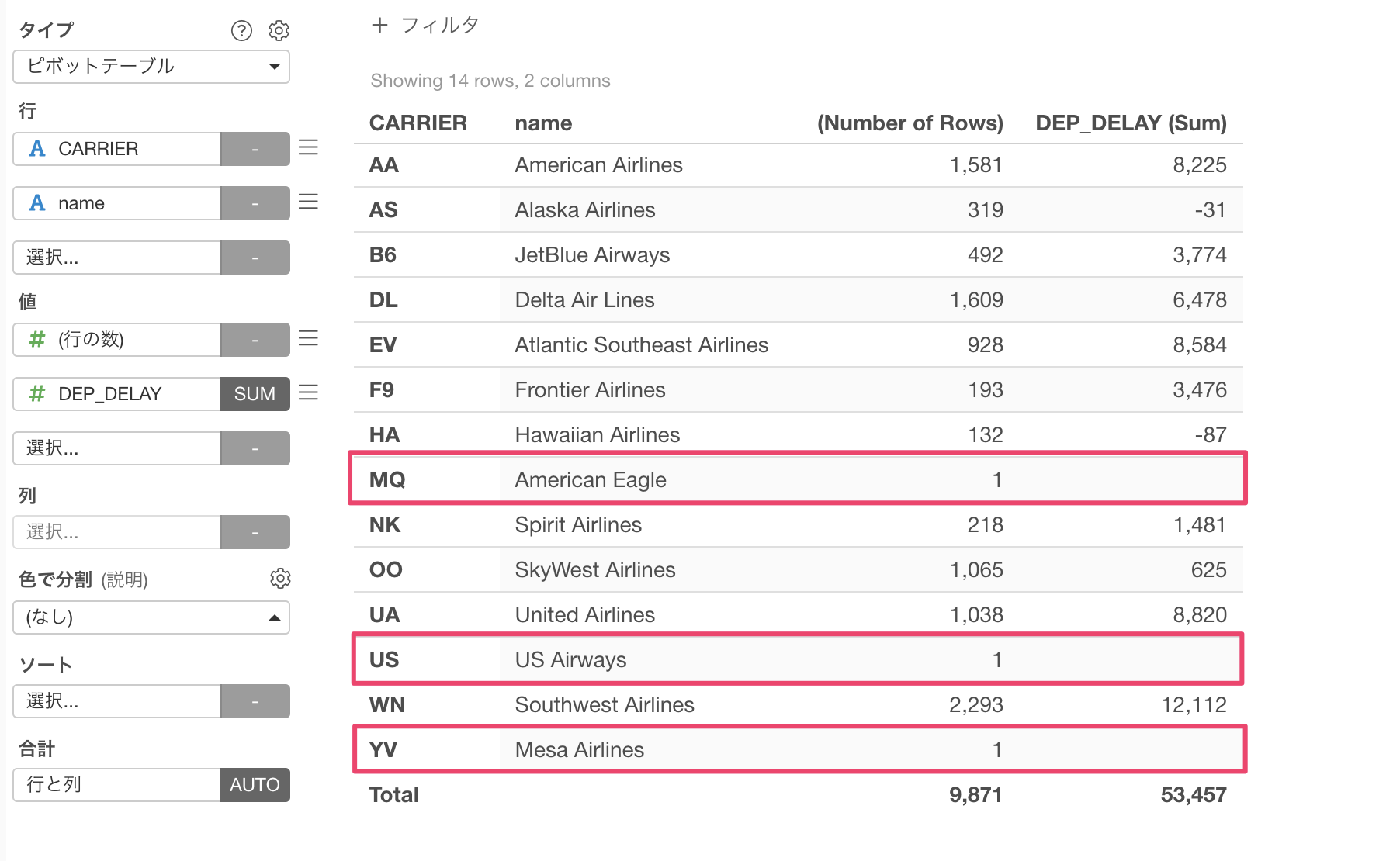Select the Southwest Airlines cell
This screenshot has width=1400, height=861.
coord(605,705)
